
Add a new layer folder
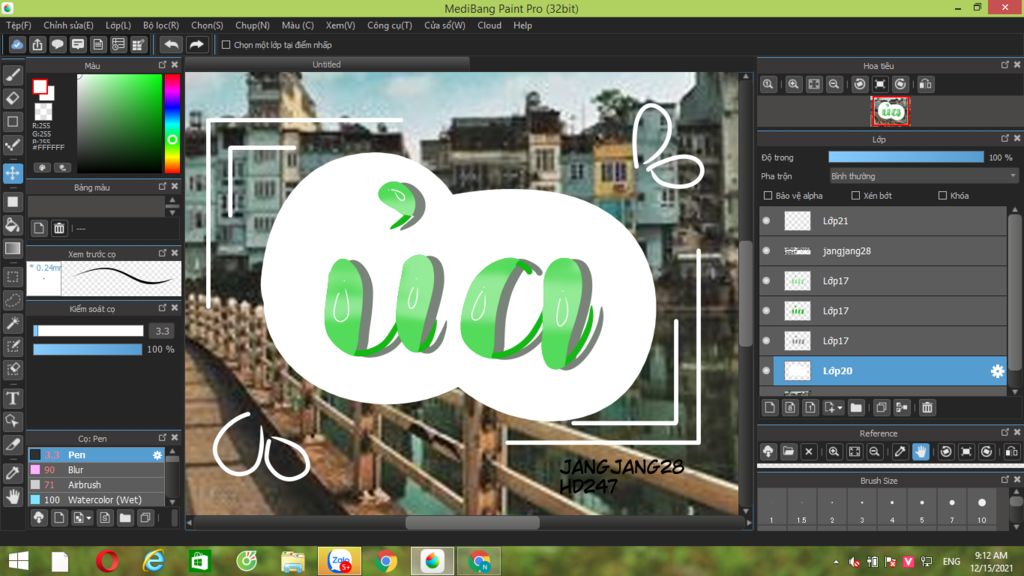[856, 408]
